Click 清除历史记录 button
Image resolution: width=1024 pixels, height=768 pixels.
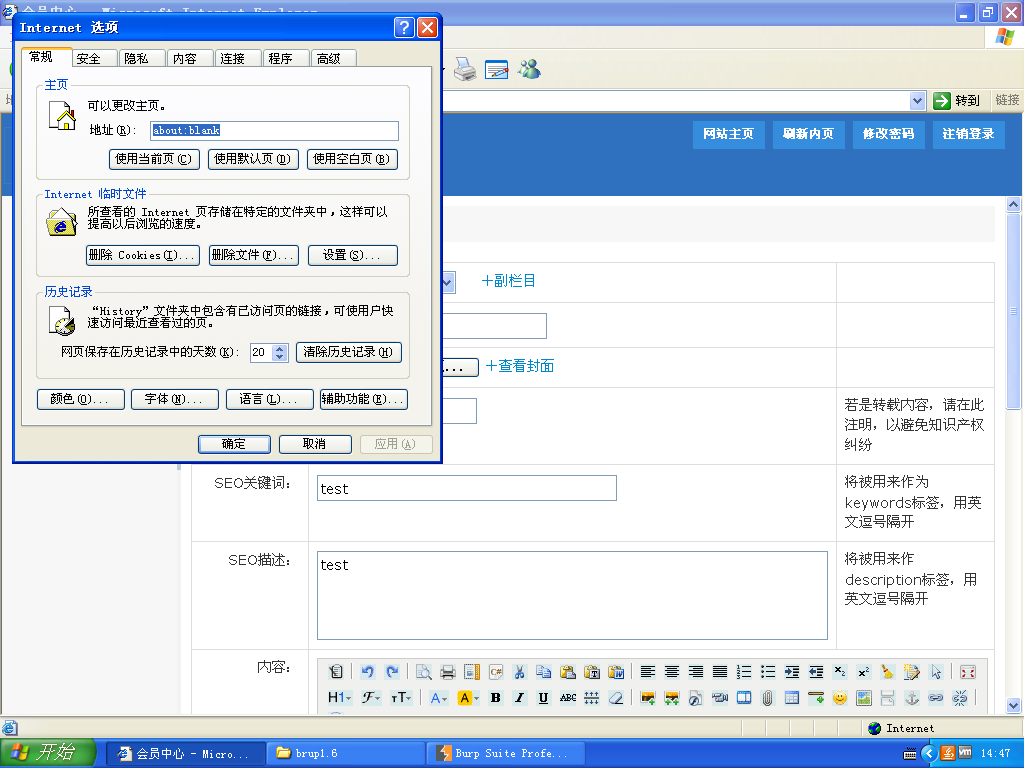[348, 352]
